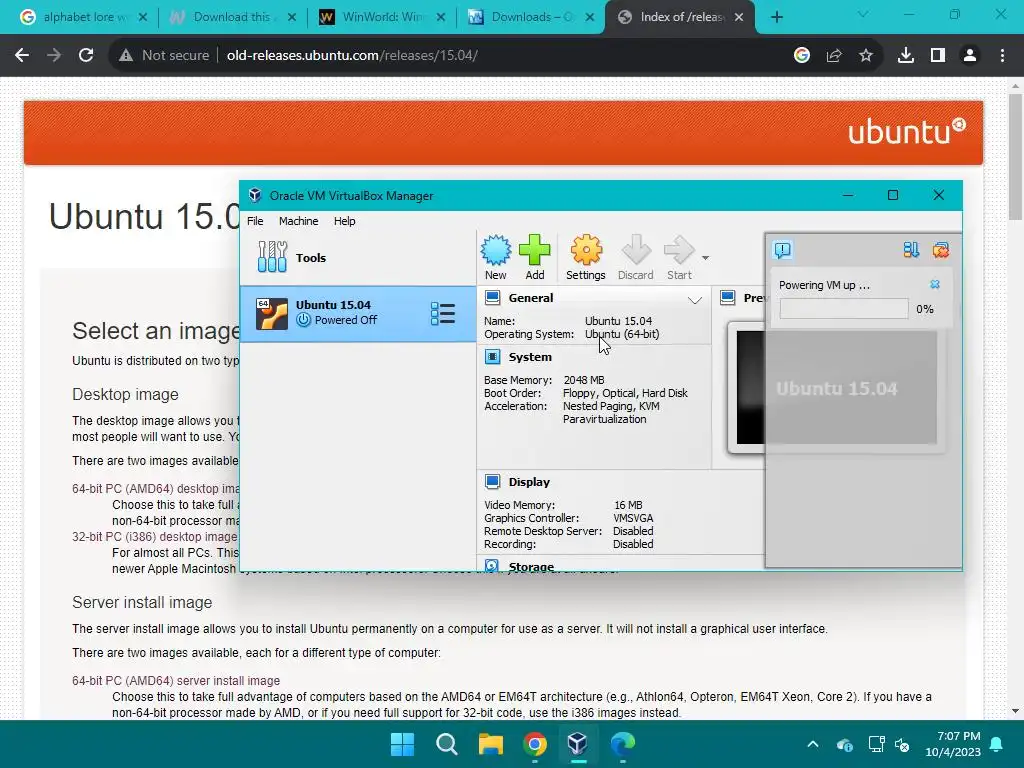
Task: Click the System section chip icon
Action: (492, 357)
